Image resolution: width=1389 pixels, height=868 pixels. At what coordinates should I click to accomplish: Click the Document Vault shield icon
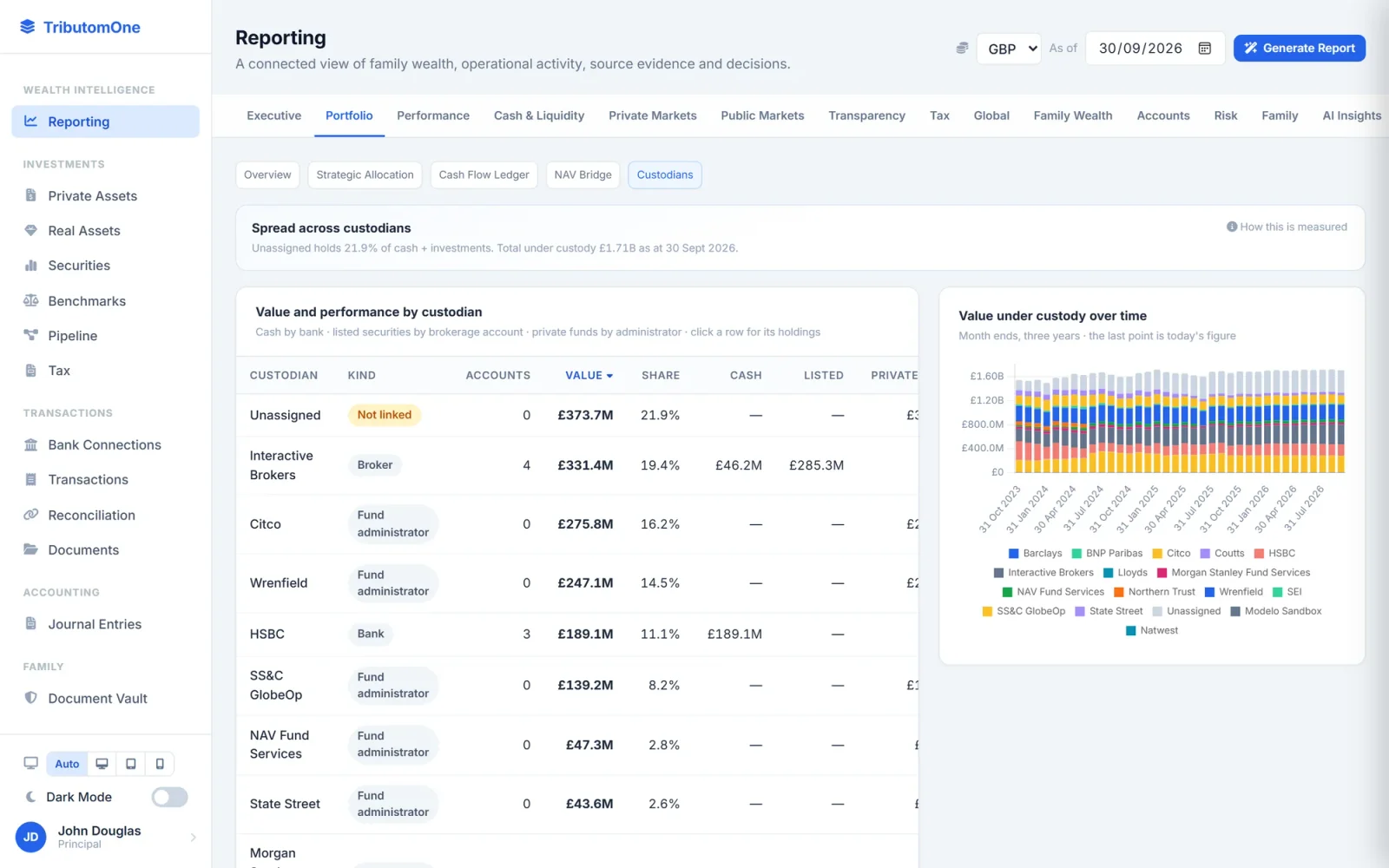coord(31,698)
